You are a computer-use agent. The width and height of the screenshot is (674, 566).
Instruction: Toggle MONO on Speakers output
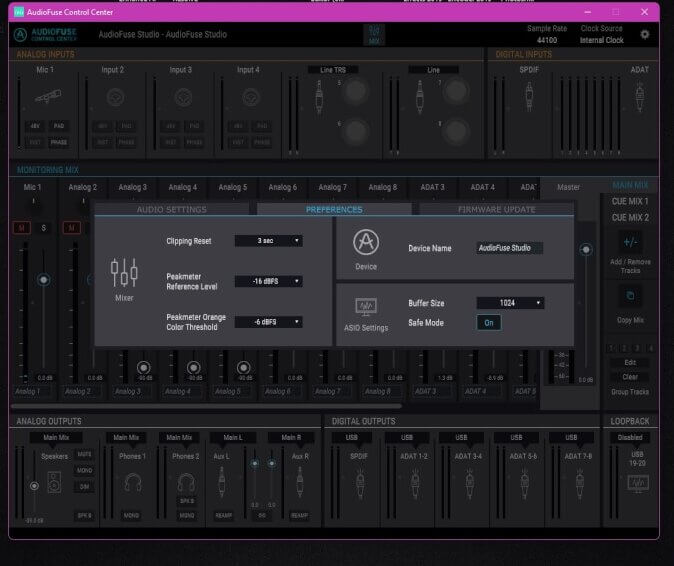coord(84,470)
